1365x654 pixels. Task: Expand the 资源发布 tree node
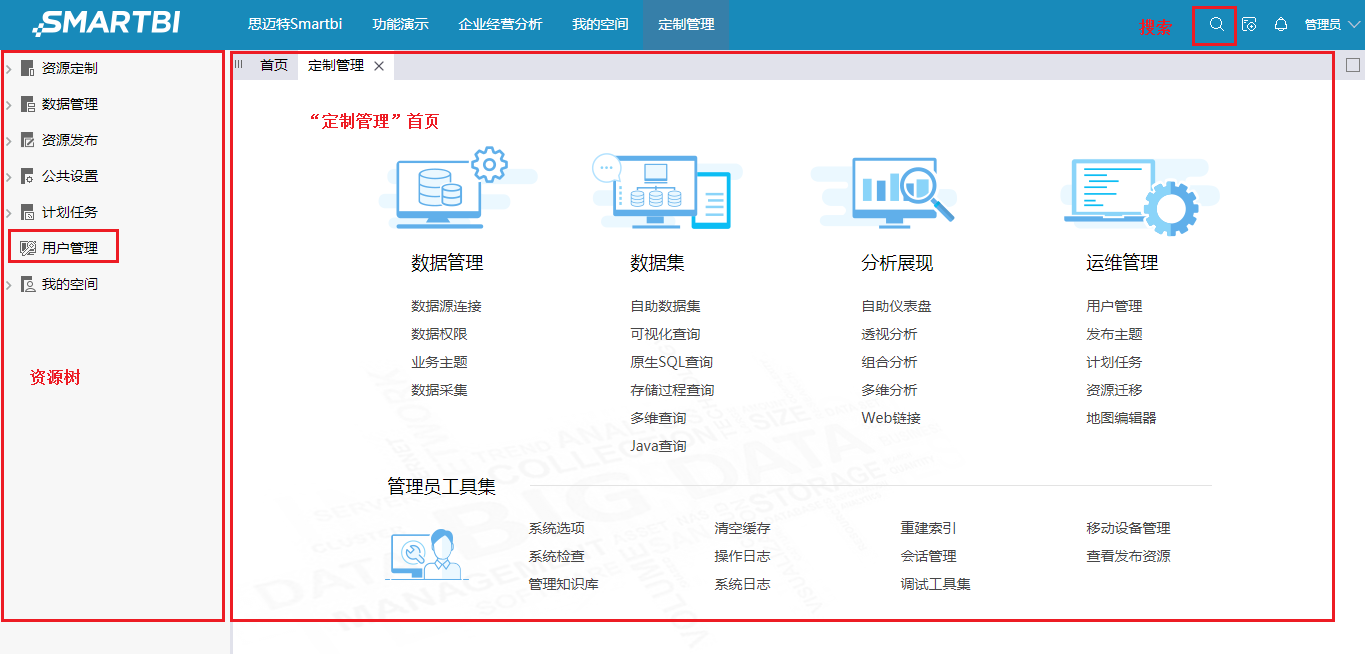pyautogui.click(x=9, y=141)
